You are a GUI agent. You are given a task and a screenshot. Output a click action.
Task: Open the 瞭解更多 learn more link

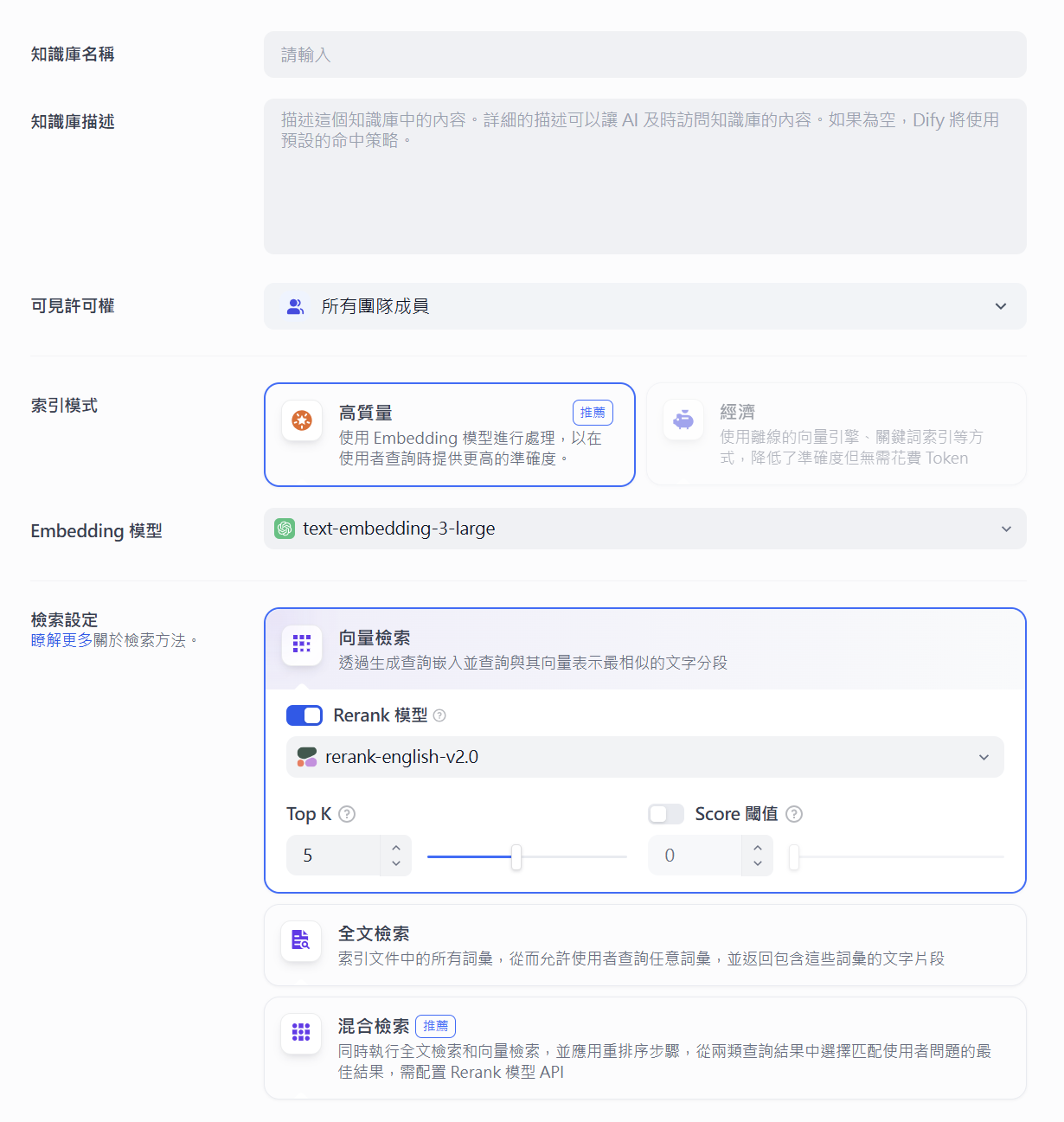61,640
